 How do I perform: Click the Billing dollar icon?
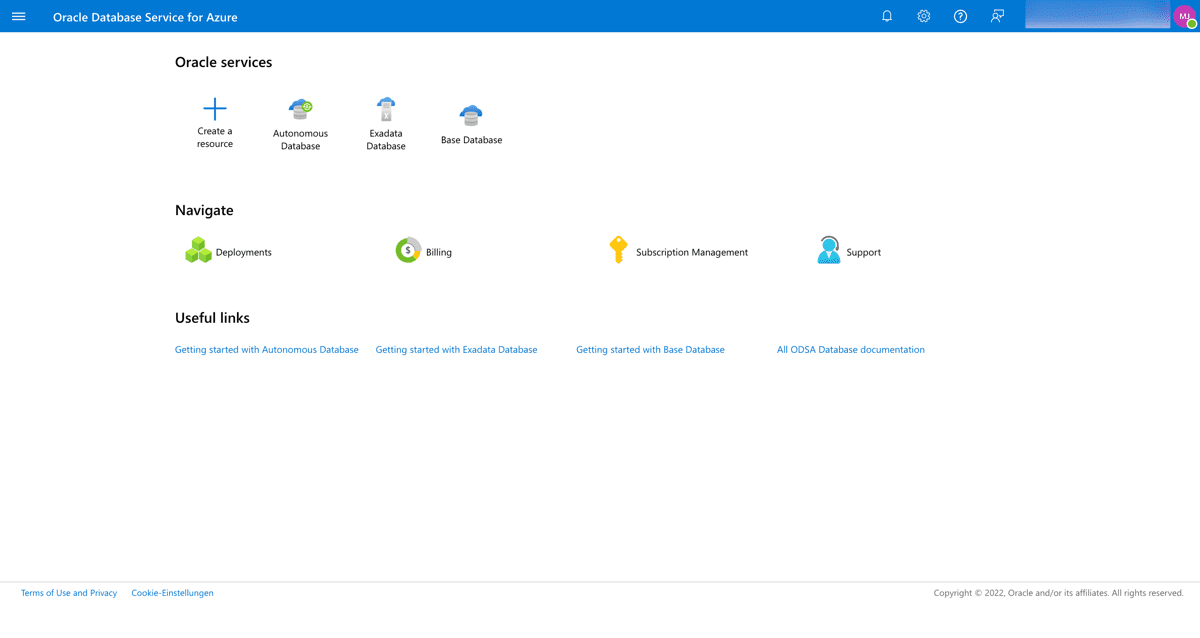(x=408, y=250)
